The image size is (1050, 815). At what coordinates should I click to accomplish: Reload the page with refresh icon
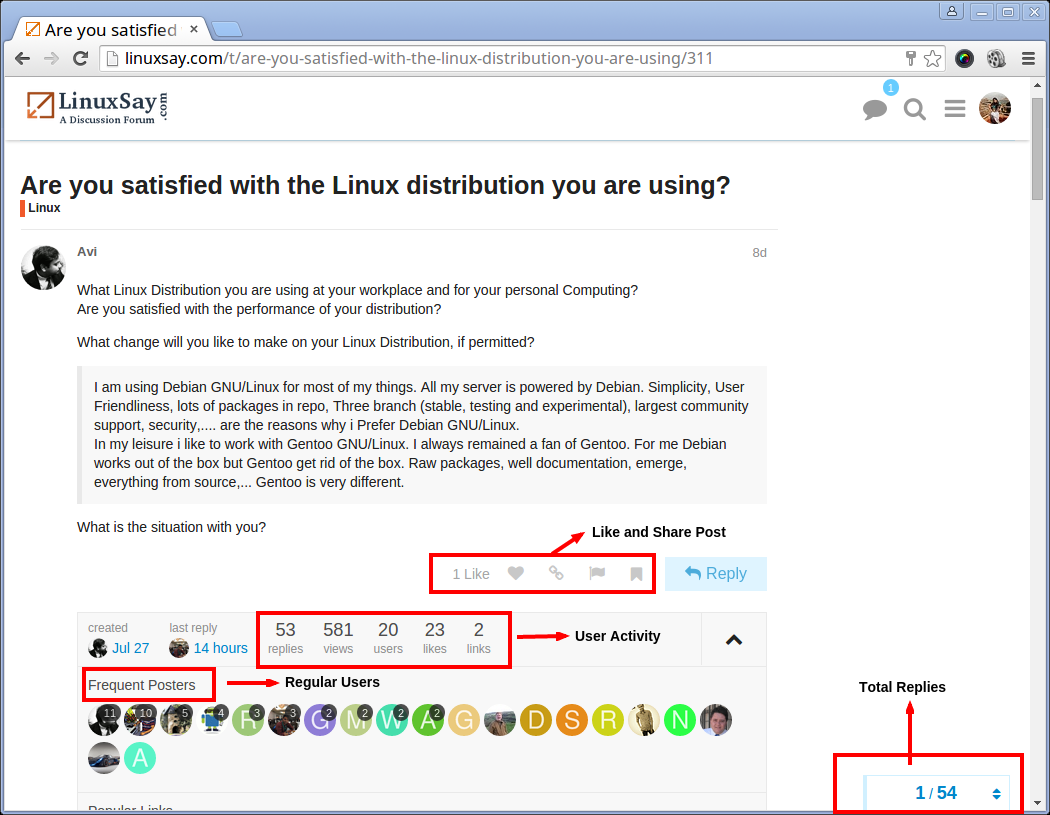80,58
